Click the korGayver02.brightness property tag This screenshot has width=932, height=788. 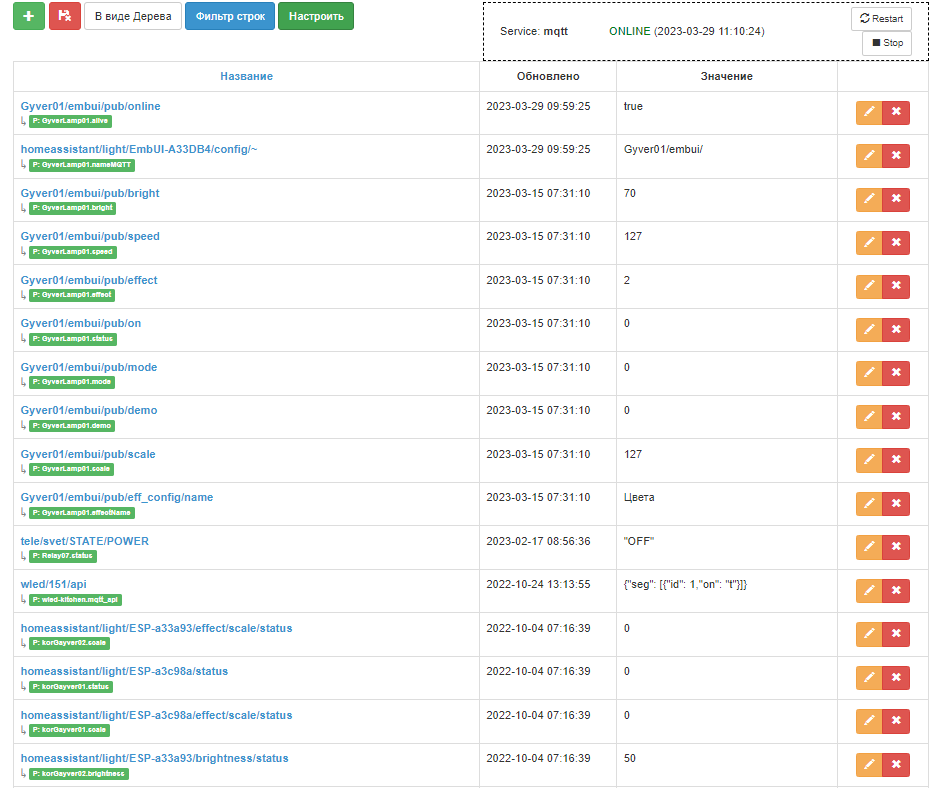tap(78, 774)
